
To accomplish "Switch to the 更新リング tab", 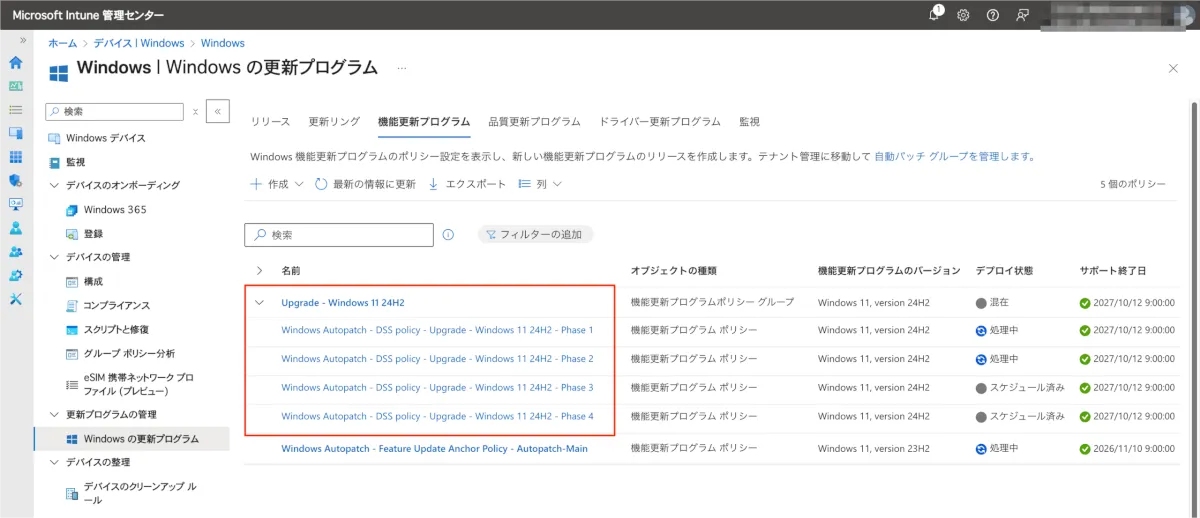I will [334, 122].
